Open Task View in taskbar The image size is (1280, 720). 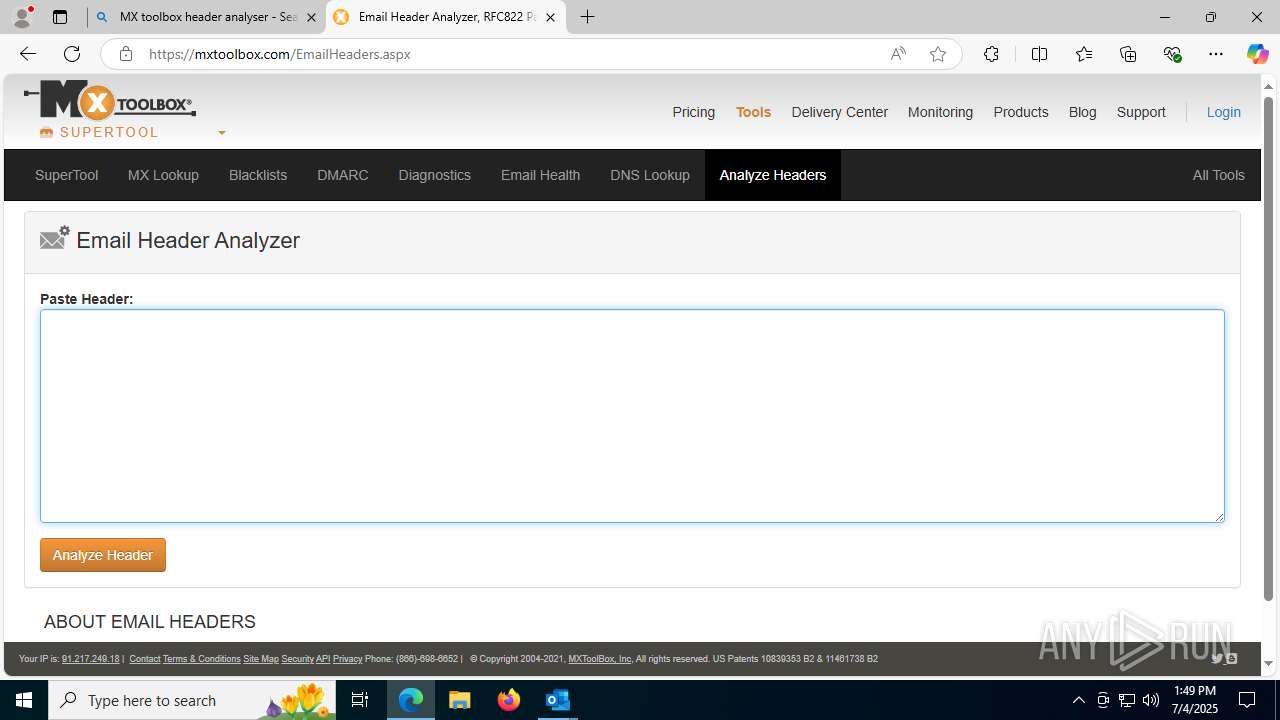pyautogui.click(x=360, y=700)
